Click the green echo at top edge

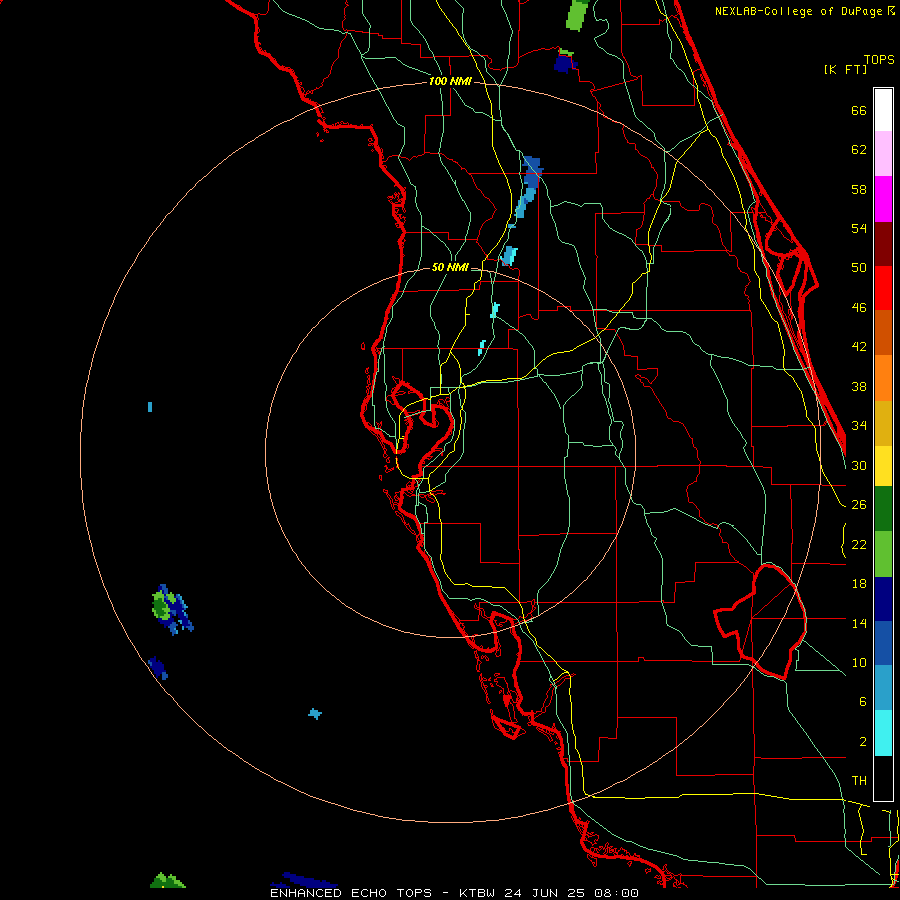pos(577,14)
